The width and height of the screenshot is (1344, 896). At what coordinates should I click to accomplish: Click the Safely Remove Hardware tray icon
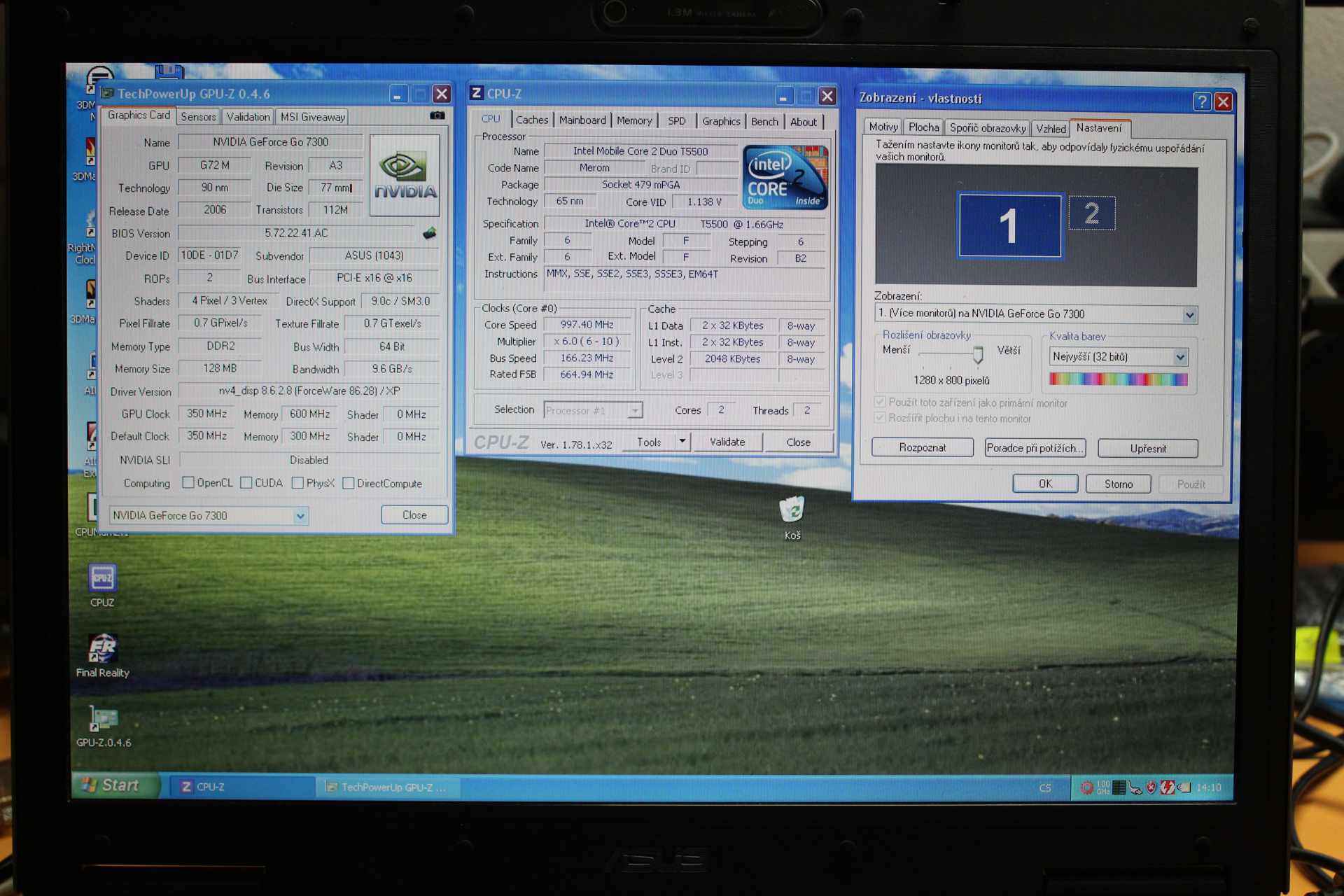1135,788
